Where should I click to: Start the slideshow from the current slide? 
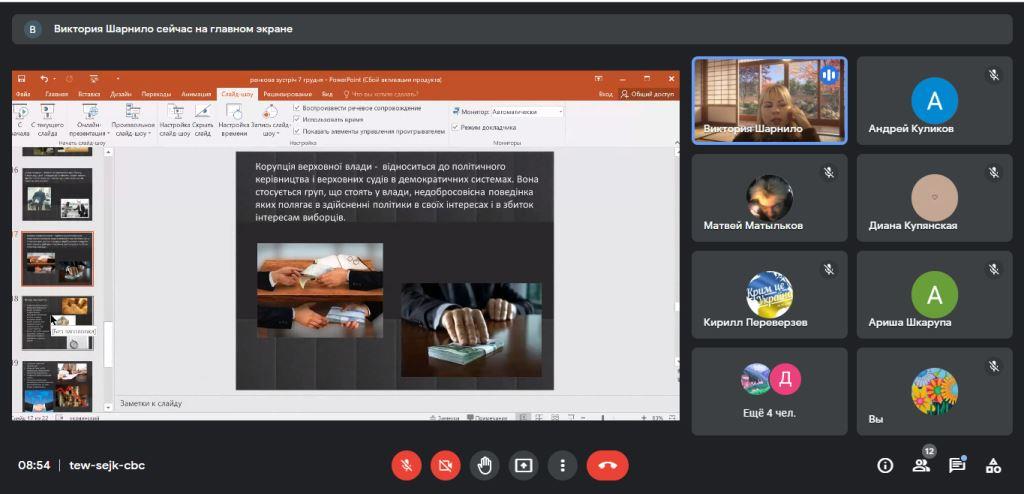(x=47, y=120)
